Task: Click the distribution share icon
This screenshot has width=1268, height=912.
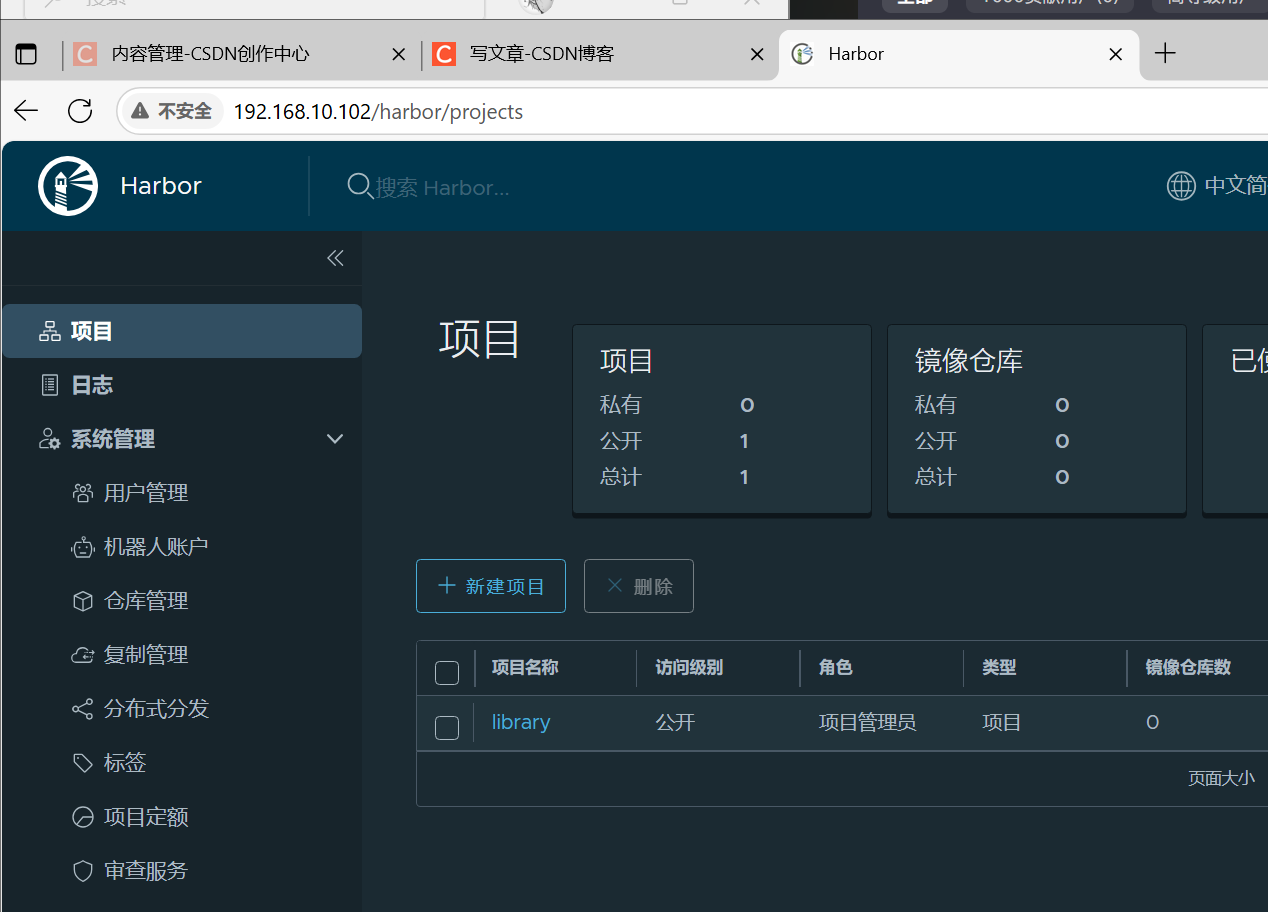Action: pyautogui.click(x=83, y=709)
